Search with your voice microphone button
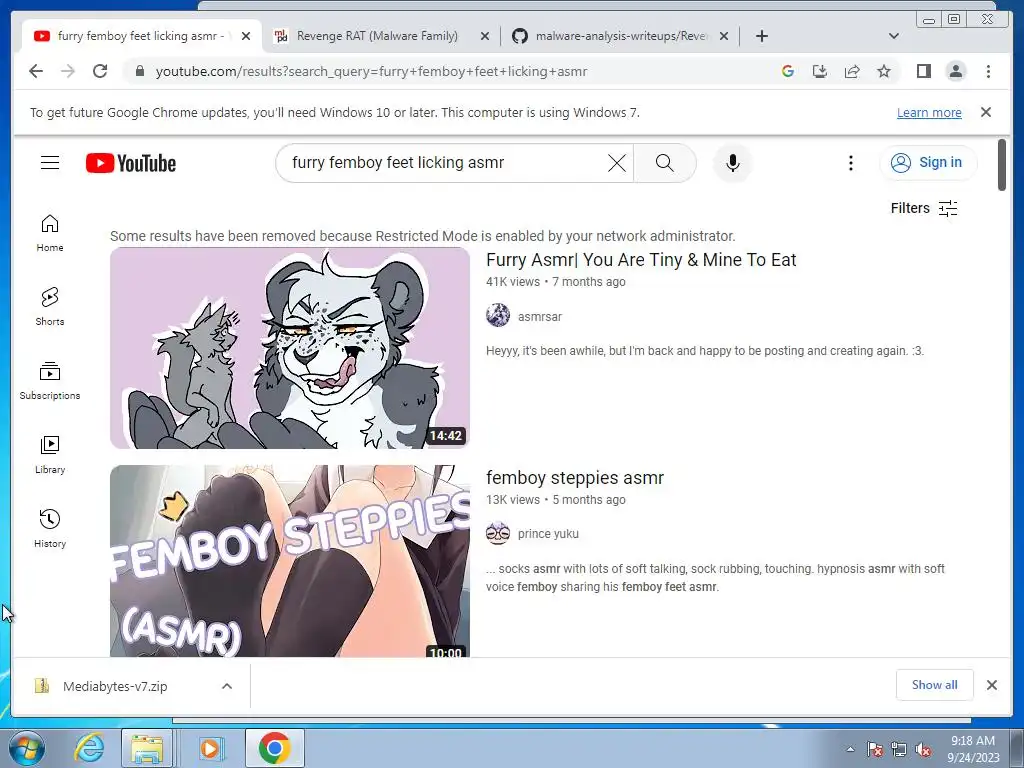This screenshot has height=768, width=1024. pyautogui.click(x=733, y=163)
